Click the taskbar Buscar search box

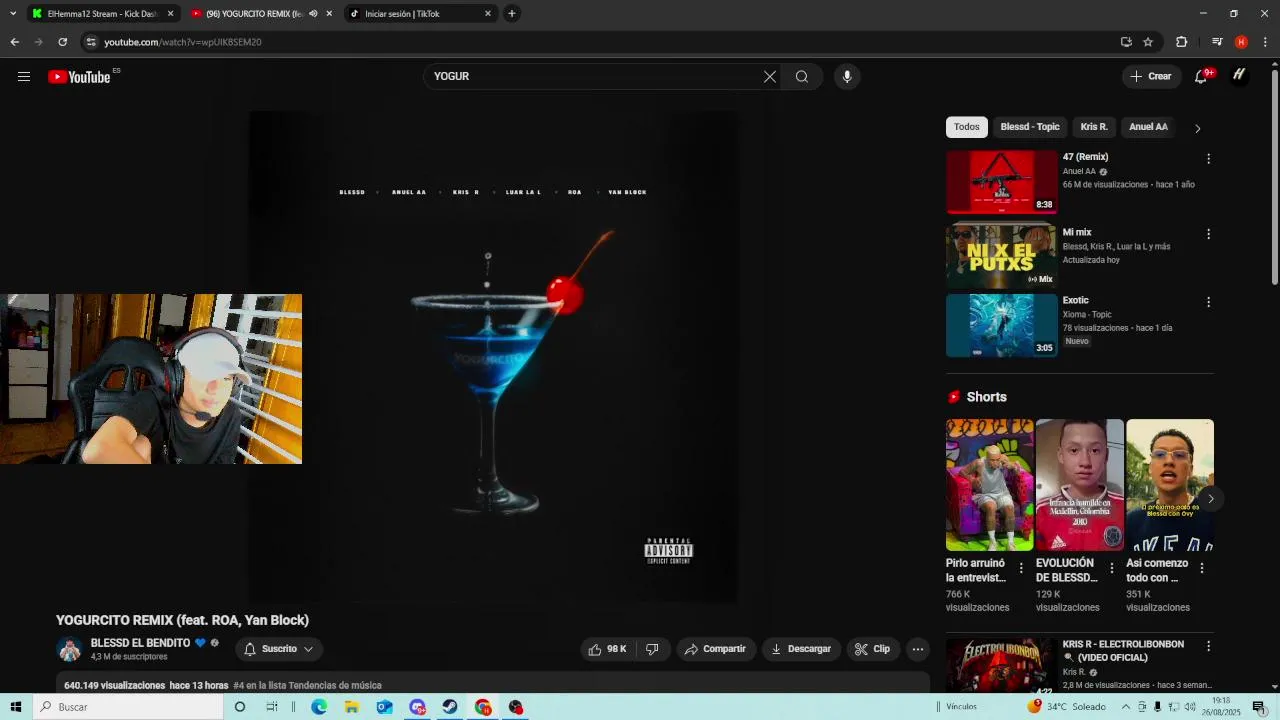[128, 707]
